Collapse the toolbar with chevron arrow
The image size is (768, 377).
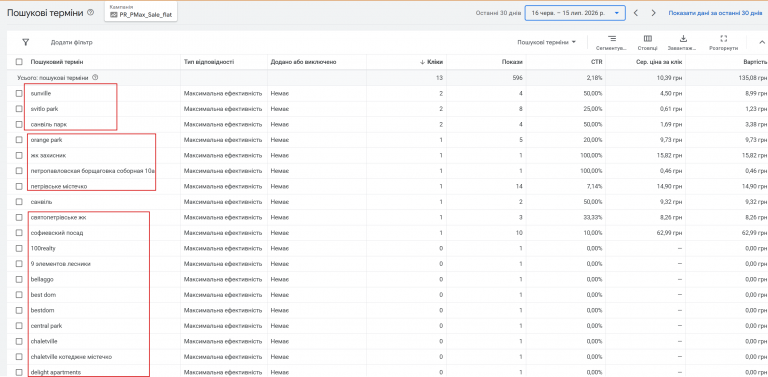pyautogui.click(x=762, y=43)
